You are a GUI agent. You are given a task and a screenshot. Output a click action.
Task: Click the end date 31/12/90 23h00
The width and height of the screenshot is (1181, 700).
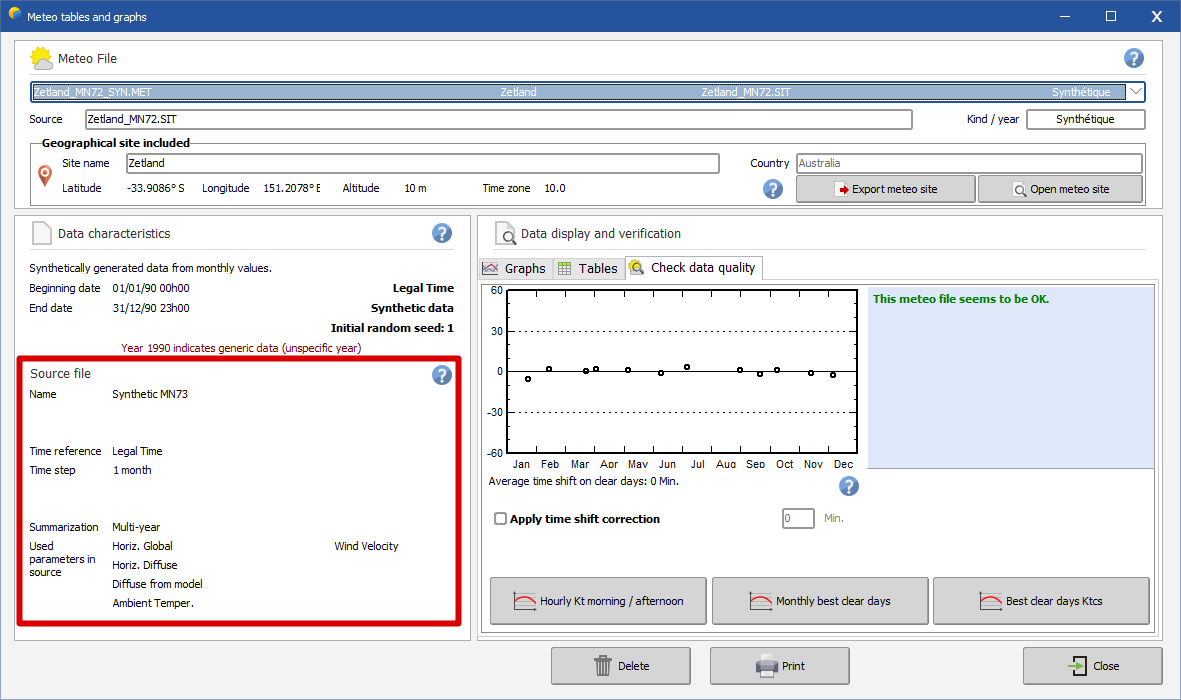point(151,308)
